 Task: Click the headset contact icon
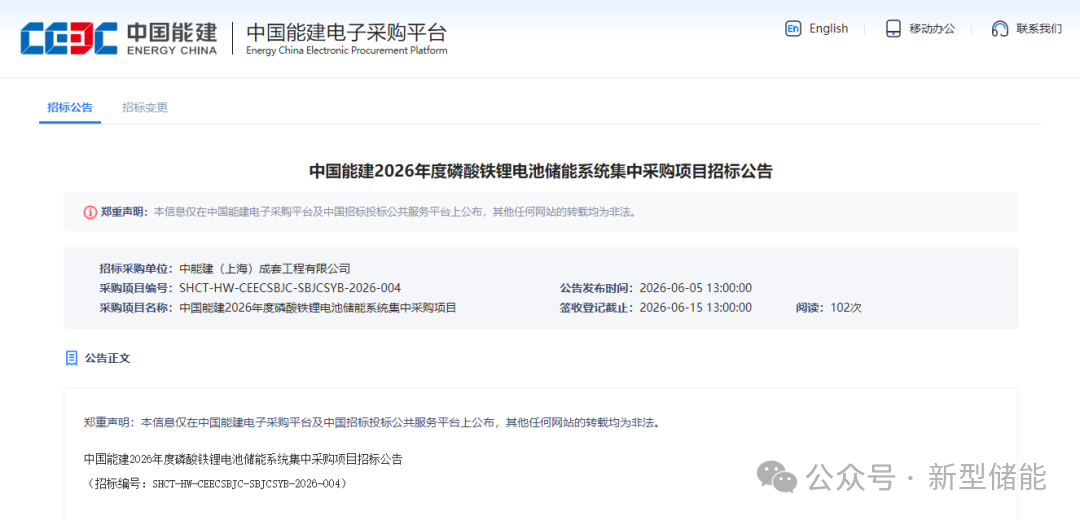pyautogui.click(x=999, y=29)
